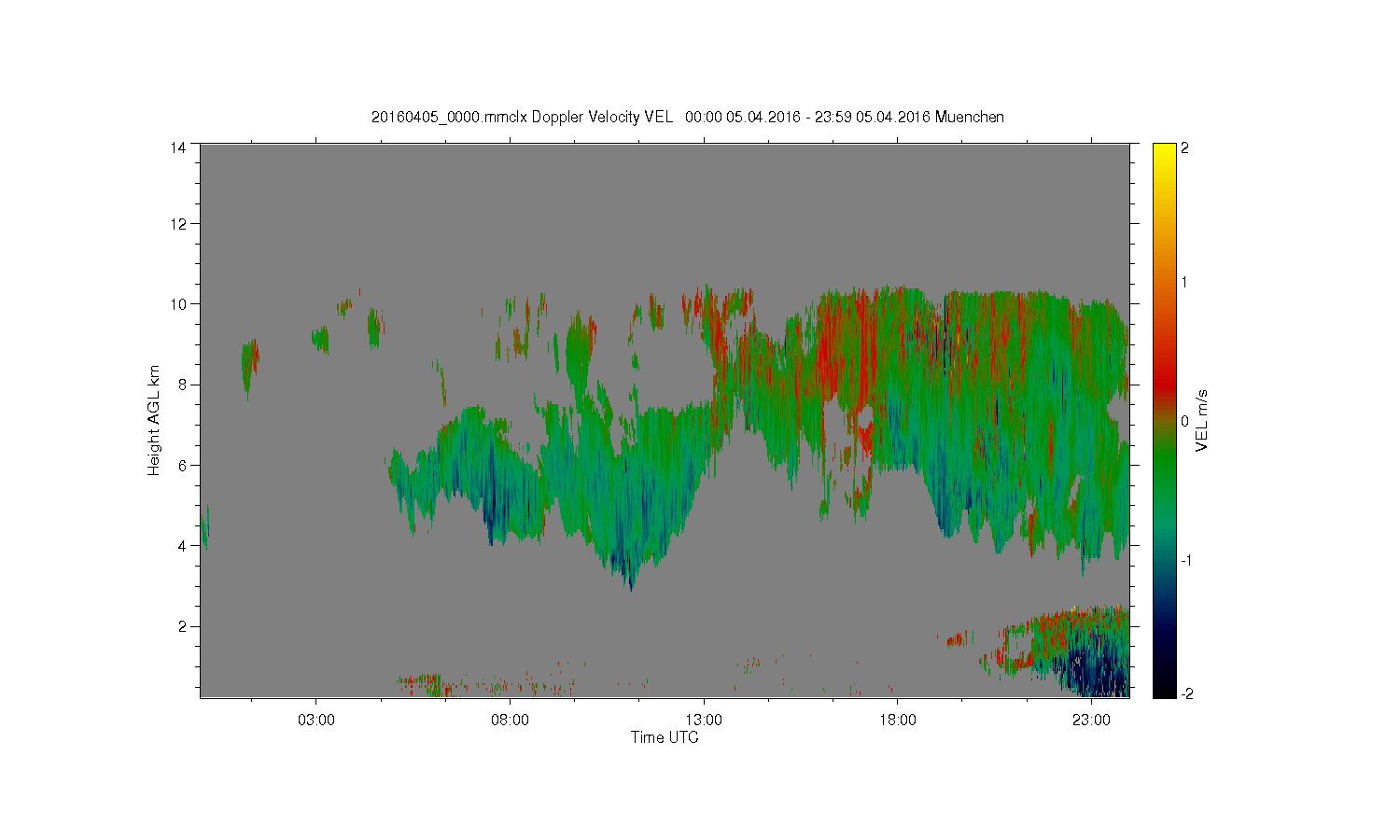Select the 13:00 time tick label
Image resolution: width=1400 pixels, height=840 pixels.
pyautogui.click(x=704, y=721)
